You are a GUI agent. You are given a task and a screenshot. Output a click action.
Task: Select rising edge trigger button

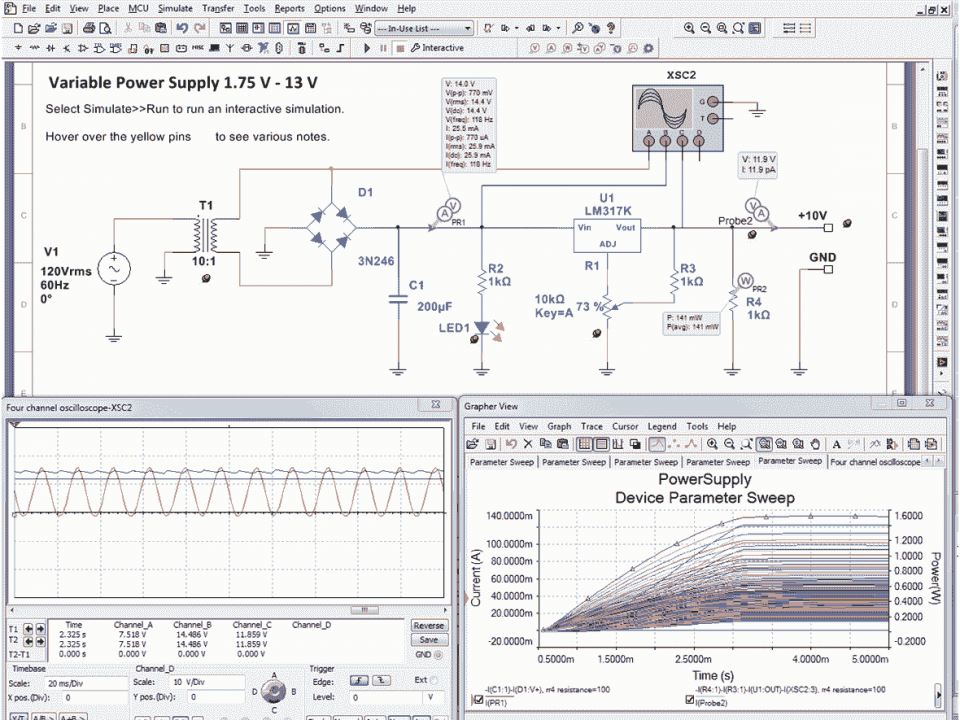(x=359, y=680)
